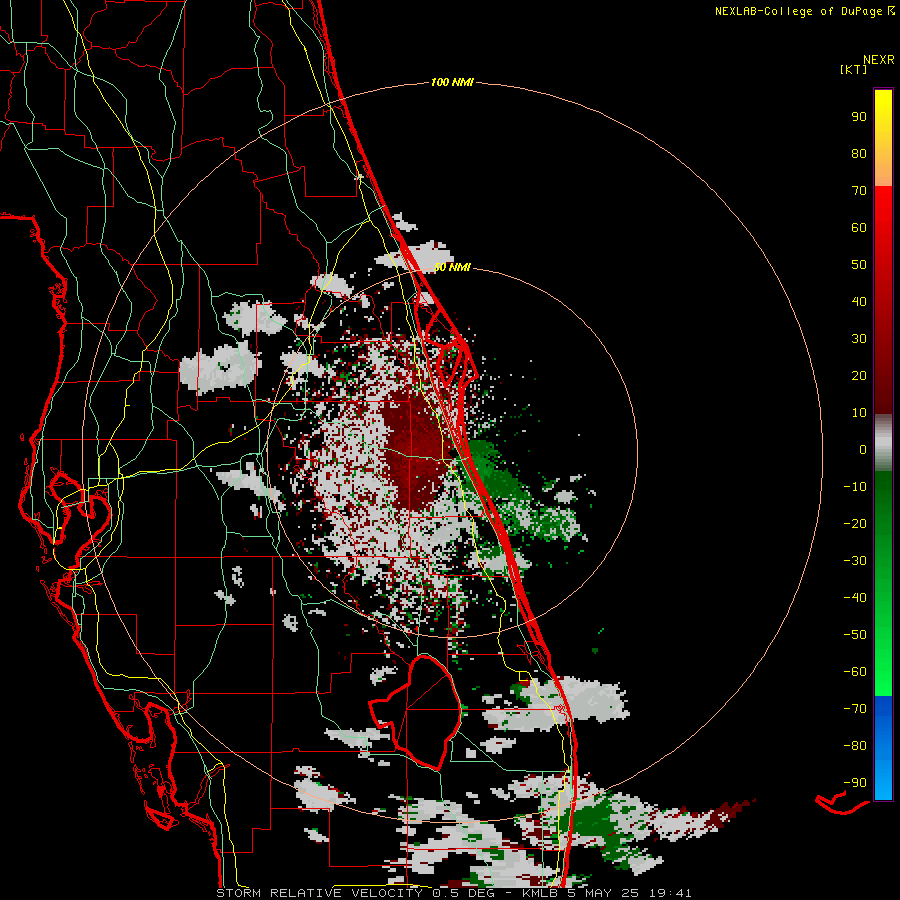
Task: Click the gray zero segment of the color bar
Action: point(883,443)
